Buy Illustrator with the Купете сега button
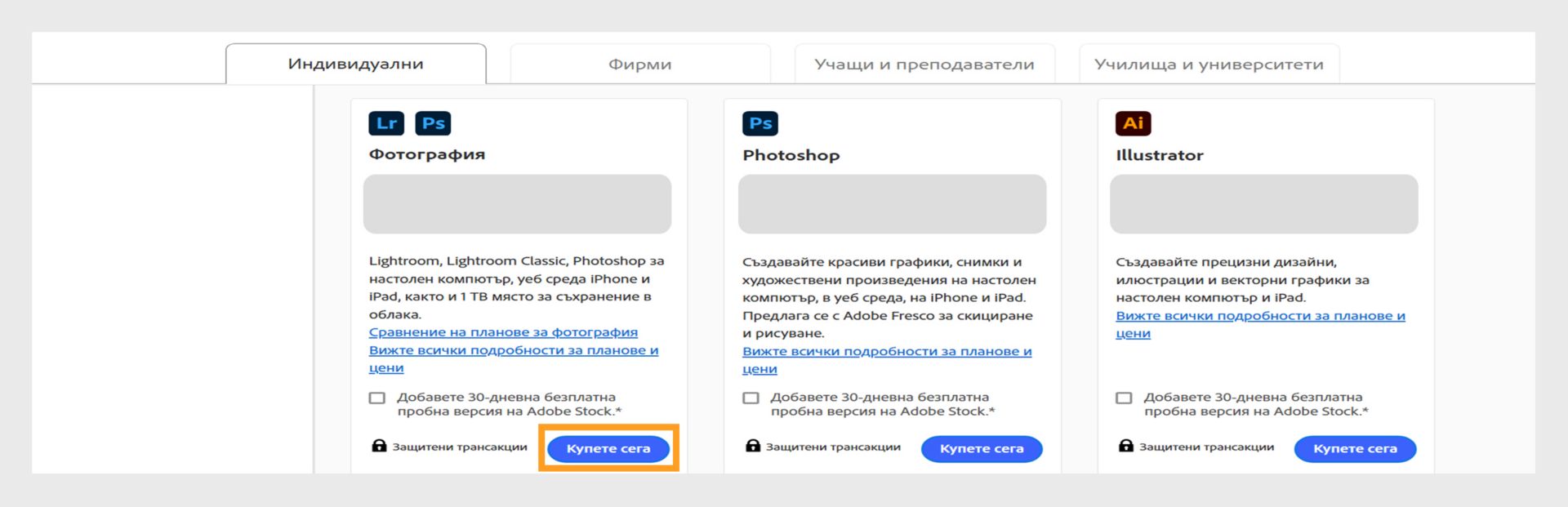Image resolution: width=1568 pixels, height=507 pixels. (x=1355, y=449)
